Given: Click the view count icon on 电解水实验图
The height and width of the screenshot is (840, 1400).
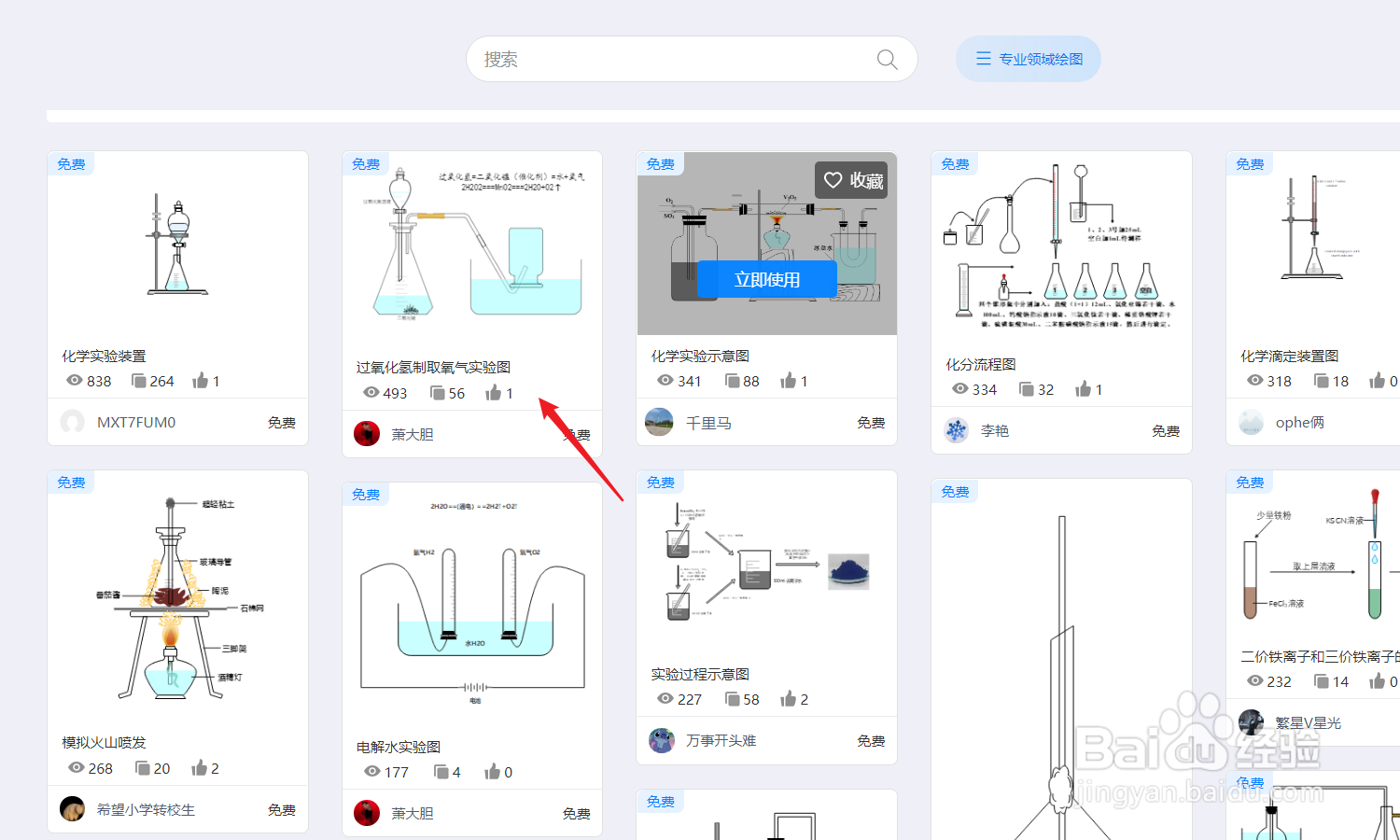Looking at the screenshot, I should pyautogui.click(x=371, y=772).
